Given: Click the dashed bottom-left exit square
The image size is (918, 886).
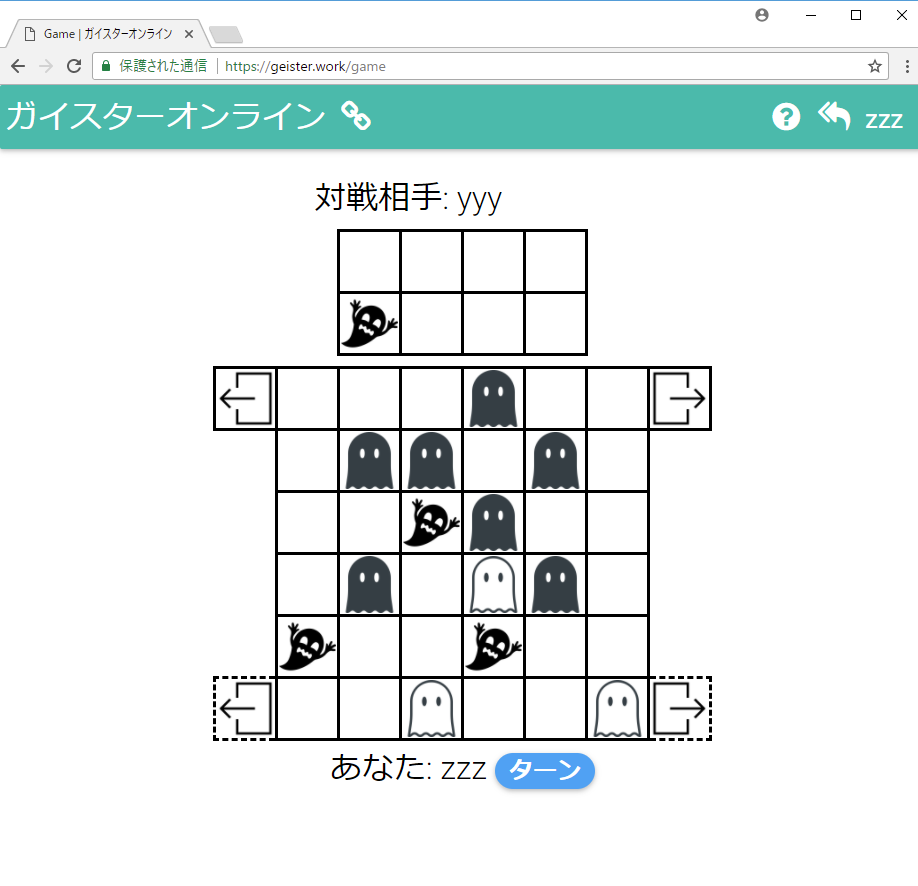Looking at the screenshot, I should [245, 709].
